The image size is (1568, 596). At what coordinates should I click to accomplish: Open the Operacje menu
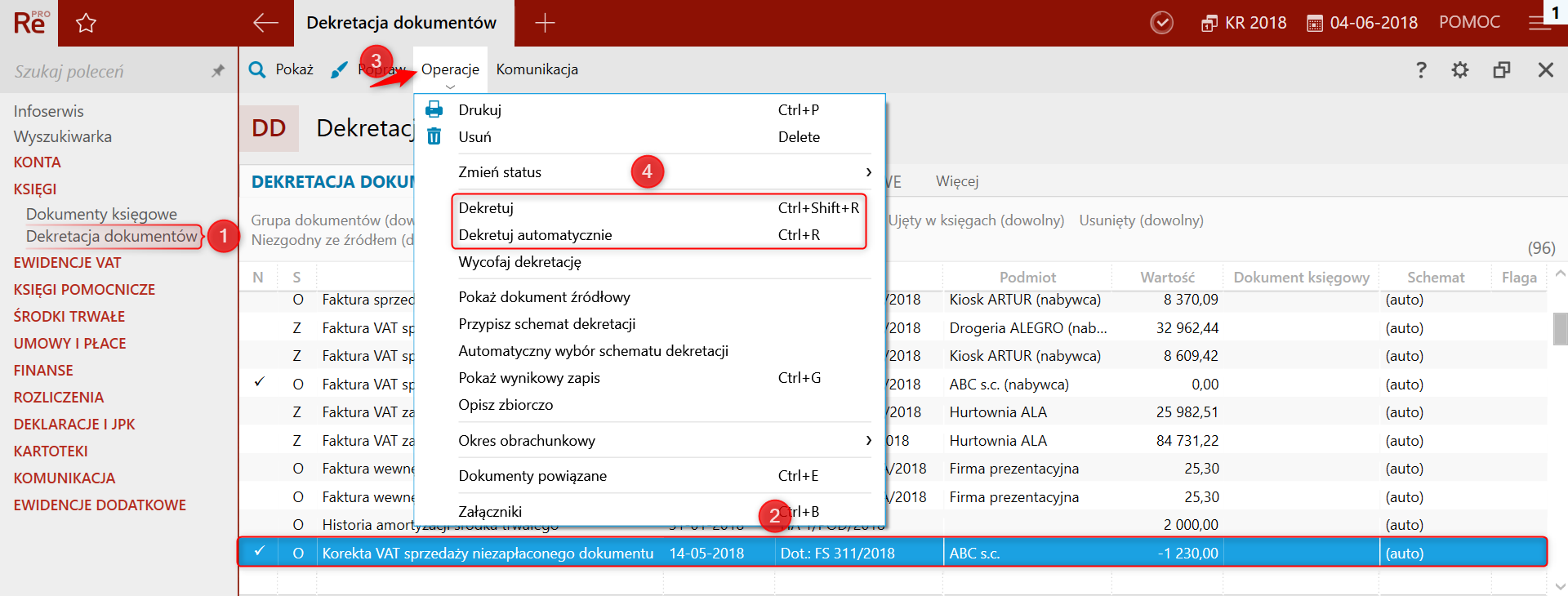coord(450,69)
